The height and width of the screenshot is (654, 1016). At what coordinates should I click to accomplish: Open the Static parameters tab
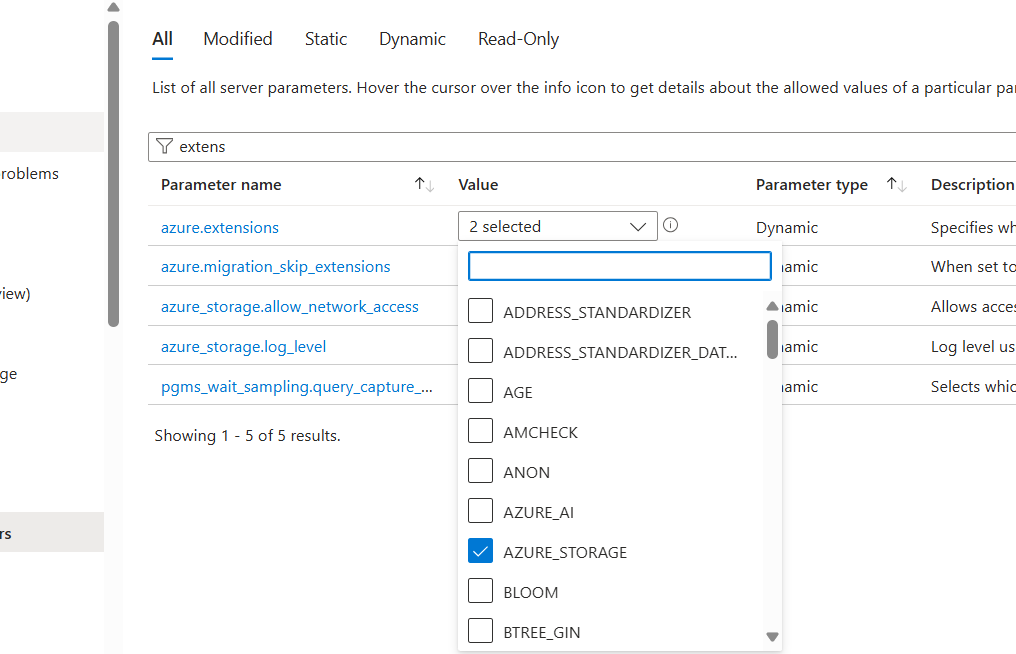point(326,39)
